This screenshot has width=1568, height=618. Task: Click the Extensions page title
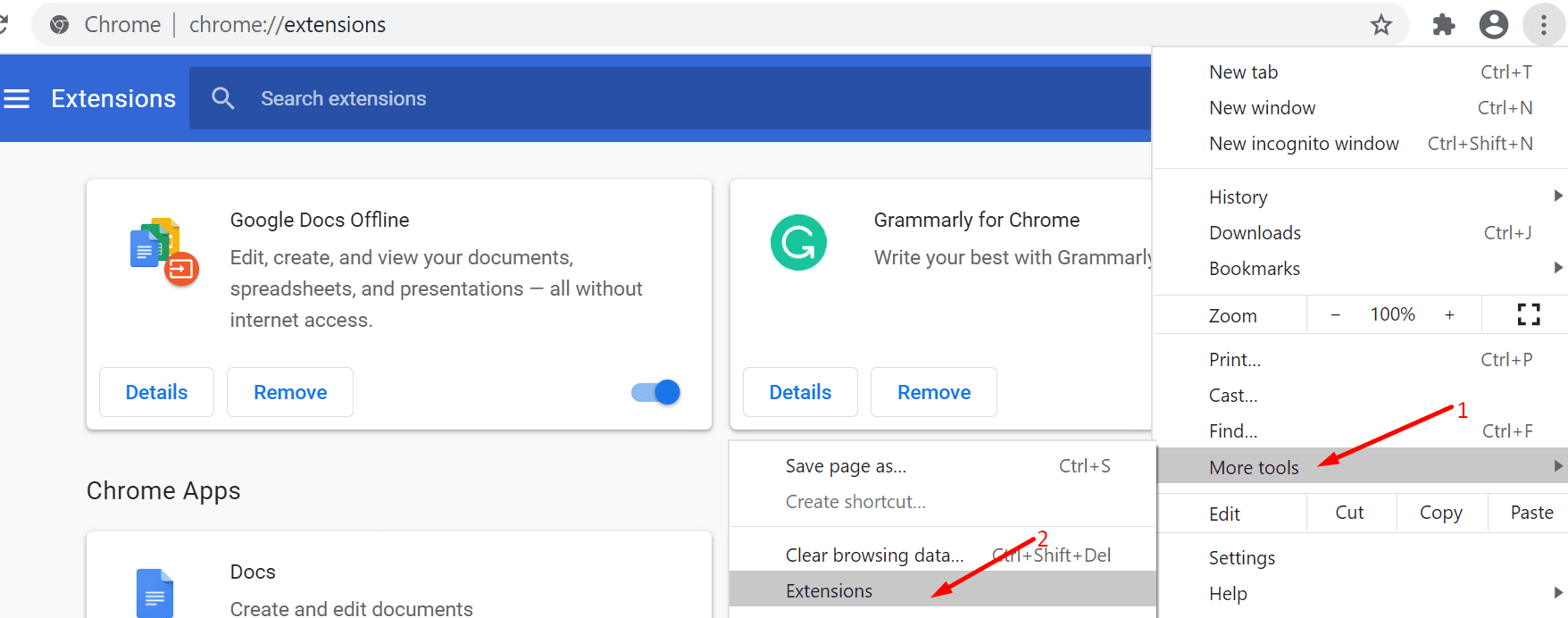point(113,98)
